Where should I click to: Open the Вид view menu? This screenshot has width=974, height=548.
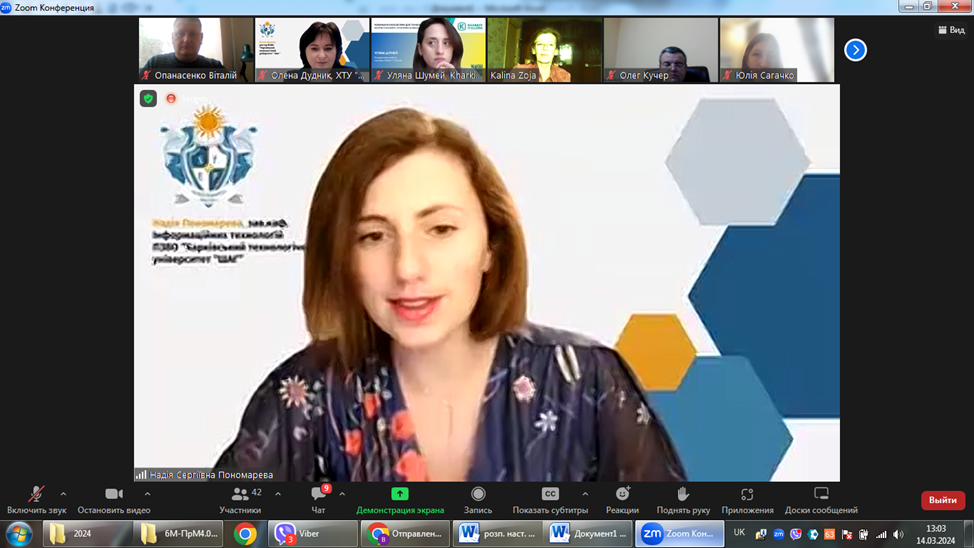tap(951, 30)
